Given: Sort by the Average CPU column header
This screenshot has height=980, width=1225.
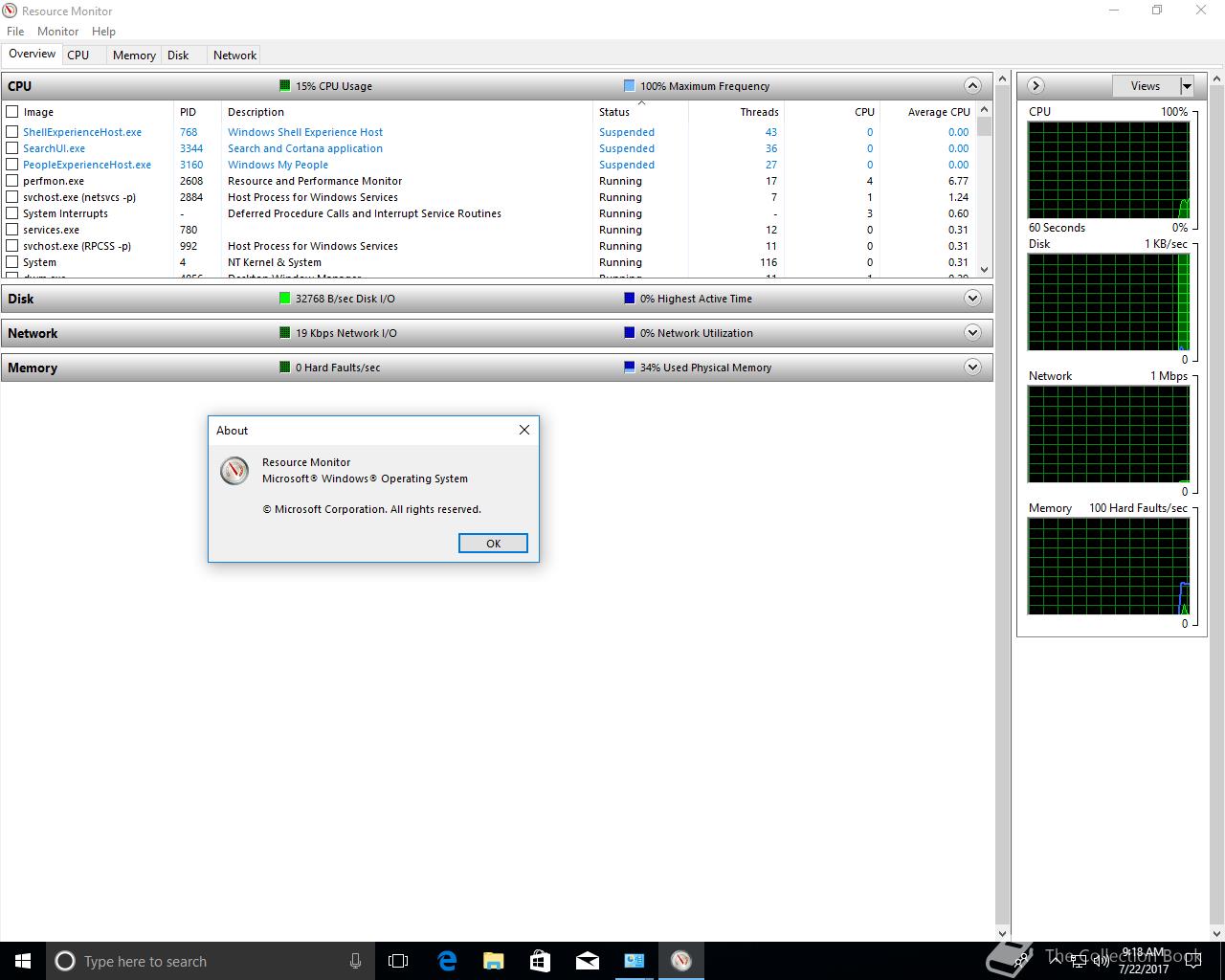Looking at the screenshot, I should tap(927, 112).
